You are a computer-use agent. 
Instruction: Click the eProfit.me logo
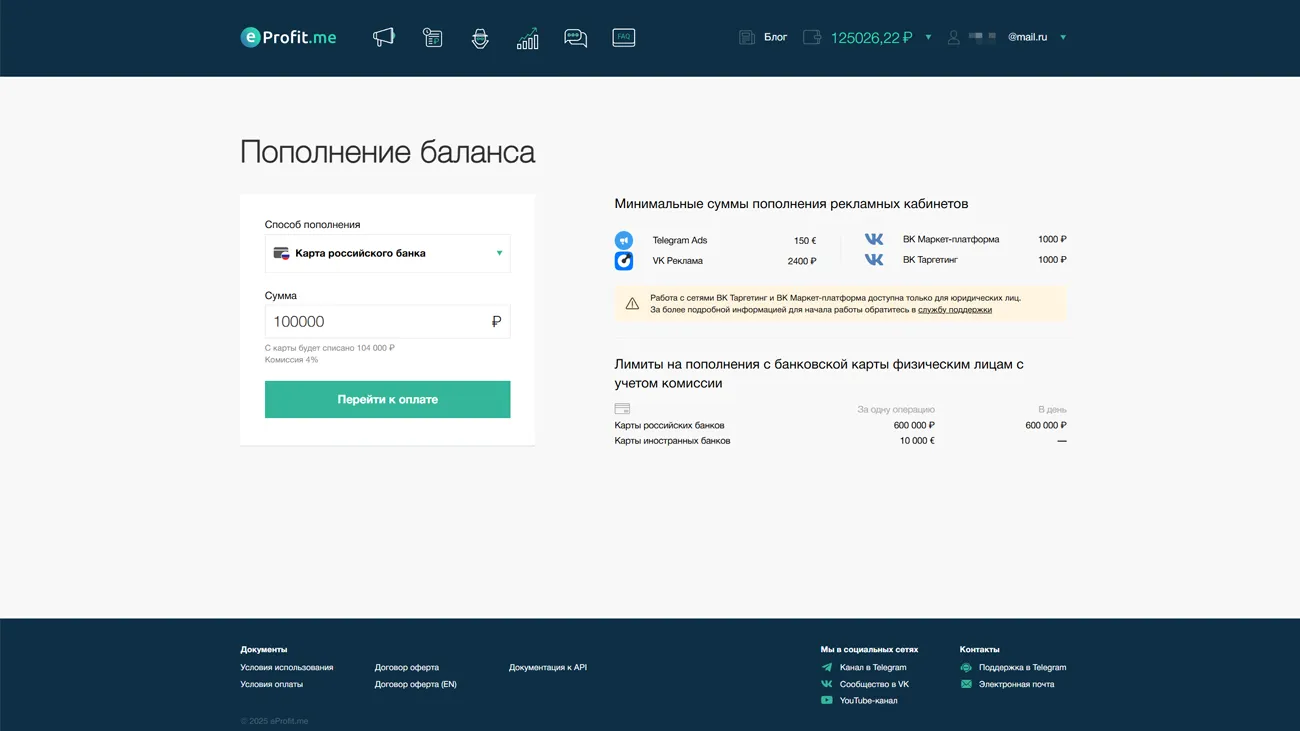click(x=288, y=37)
